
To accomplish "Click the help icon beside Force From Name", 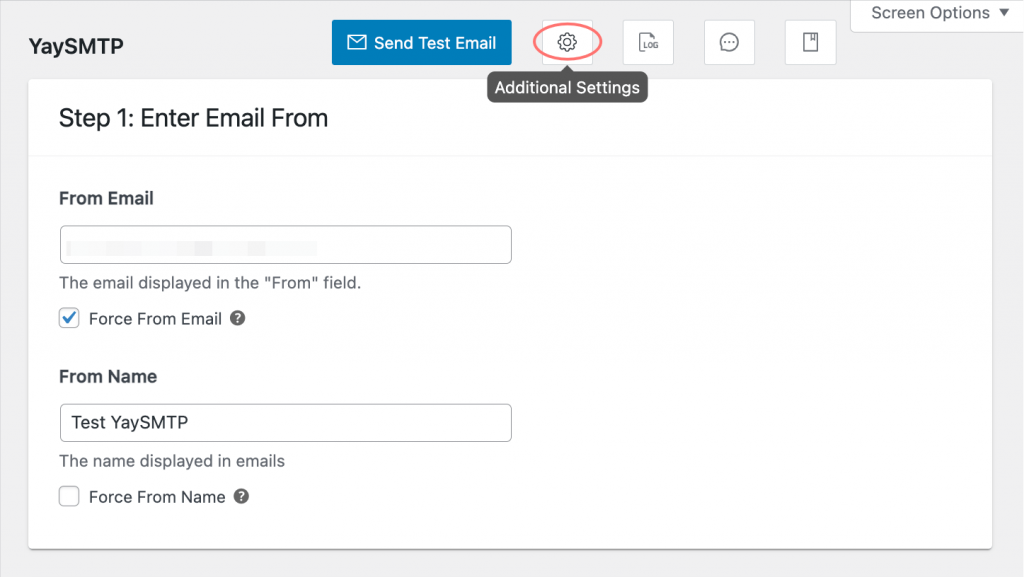I will [x=240, y=496].
